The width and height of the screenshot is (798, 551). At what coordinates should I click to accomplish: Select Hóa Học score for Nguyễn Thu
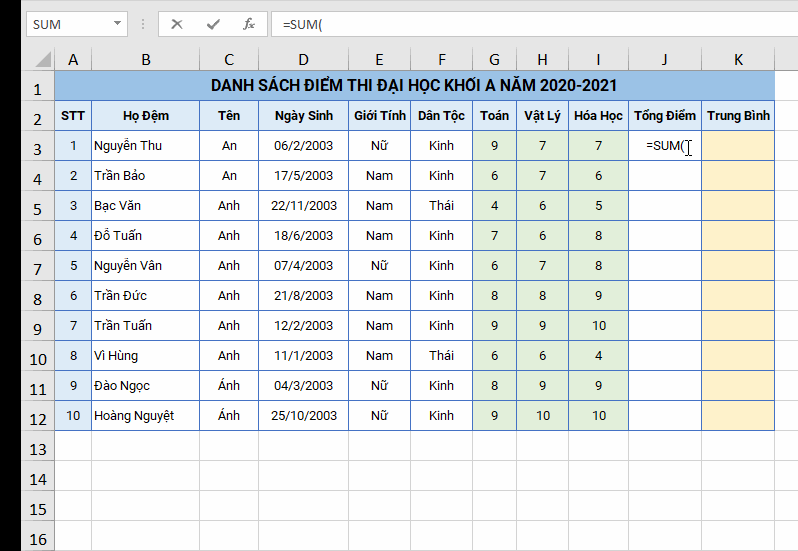click(x=598, y=146)
